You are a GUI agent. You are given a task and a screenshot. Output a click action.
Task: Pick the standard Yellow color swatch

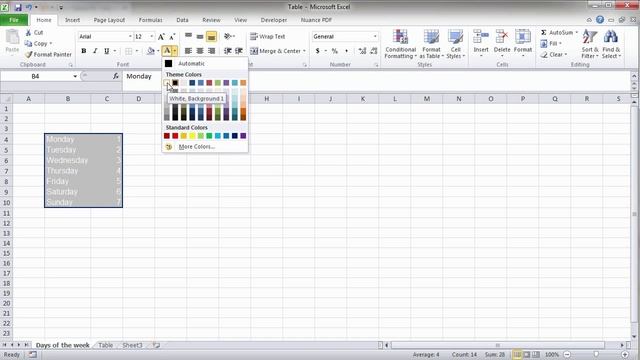[x=192, y=136]
